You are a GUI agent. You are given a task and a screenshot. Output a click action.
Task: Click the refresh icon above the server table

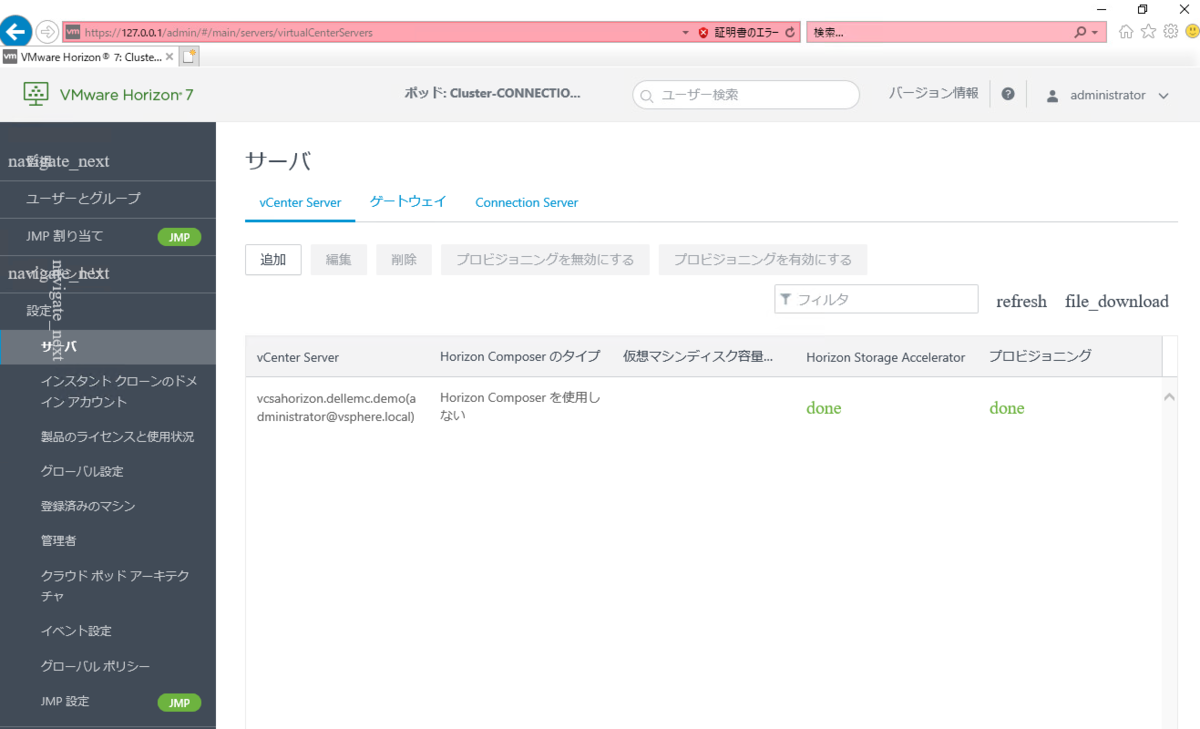pyautogui.click(x=1020, y=300)
